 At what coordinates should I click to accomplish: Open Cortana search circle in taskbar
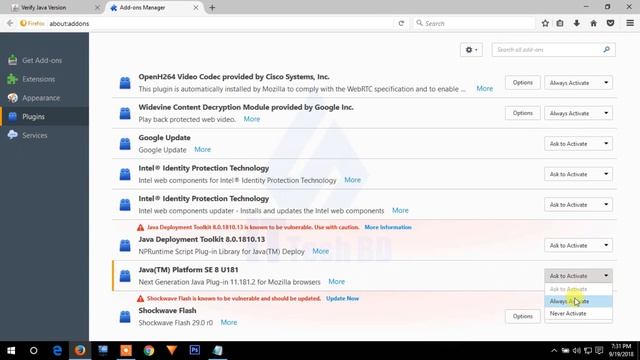tap(33, 351)
